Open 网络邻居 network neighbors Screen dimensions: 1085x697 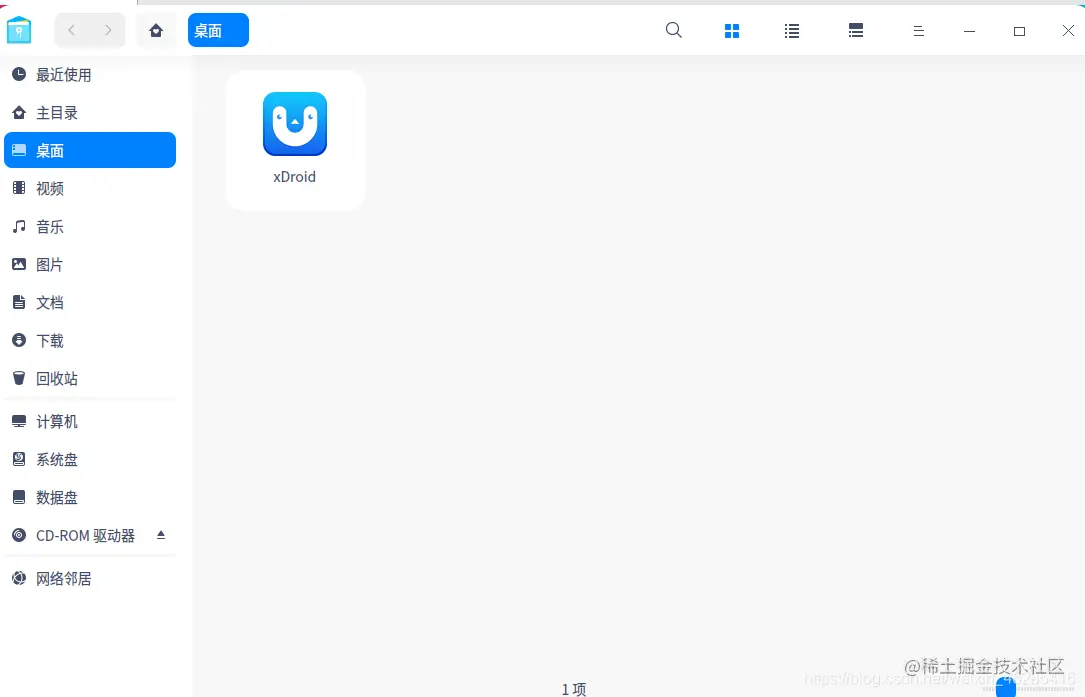click(x=90, y=579)
